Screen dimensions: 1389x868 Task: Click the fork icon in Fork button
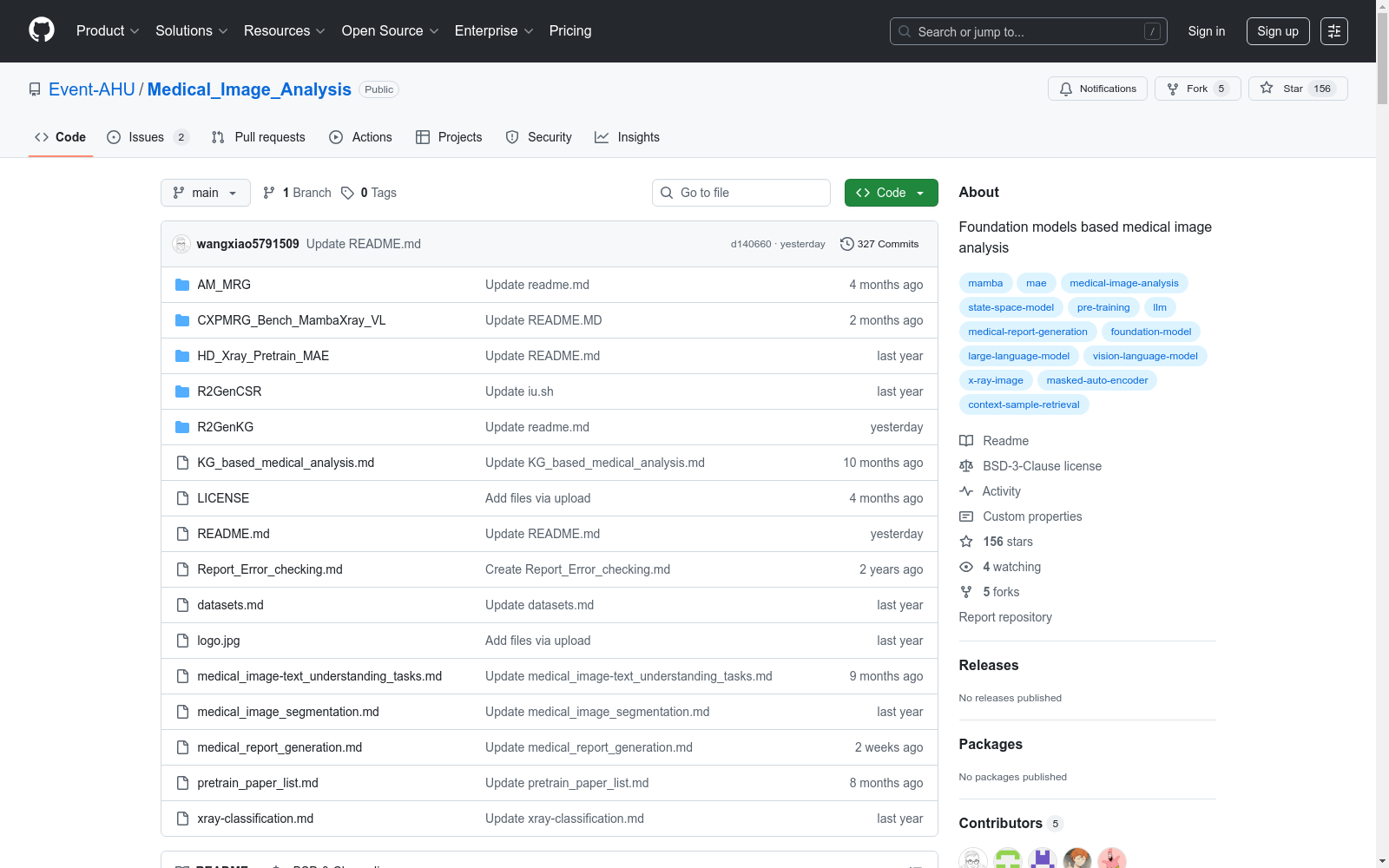tap(1173, 89)
